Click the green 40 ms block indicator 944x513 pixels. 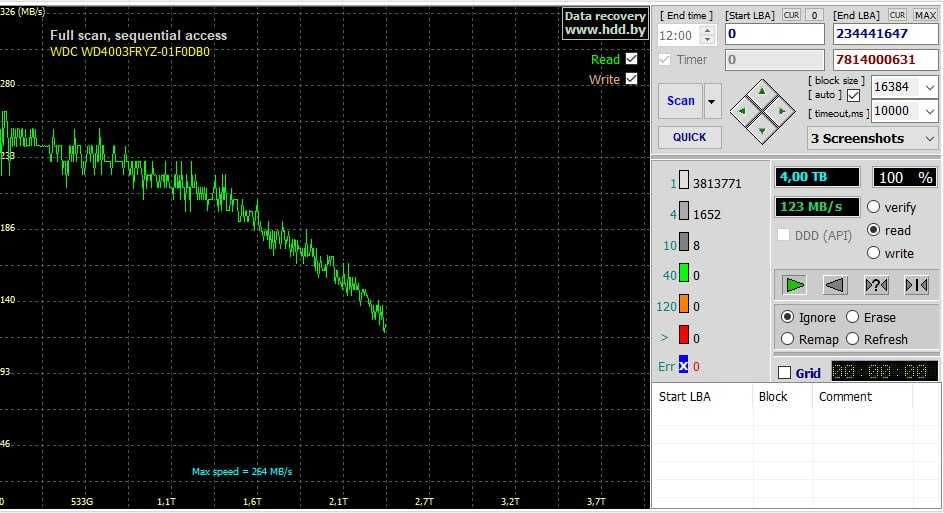684,272
